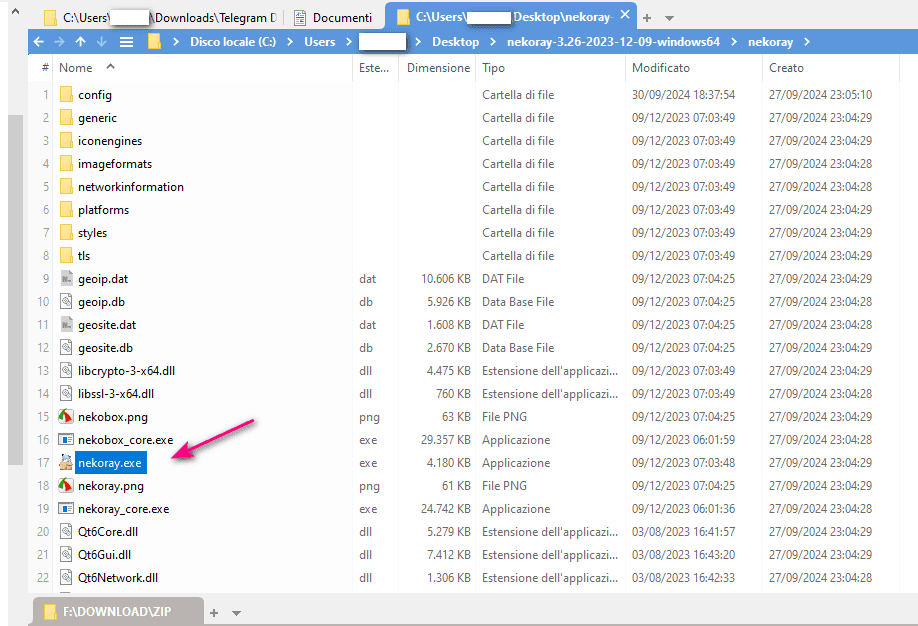Click the styles folder icon
Viewport: 918px width, 626px height.
[x=66, y=232]
